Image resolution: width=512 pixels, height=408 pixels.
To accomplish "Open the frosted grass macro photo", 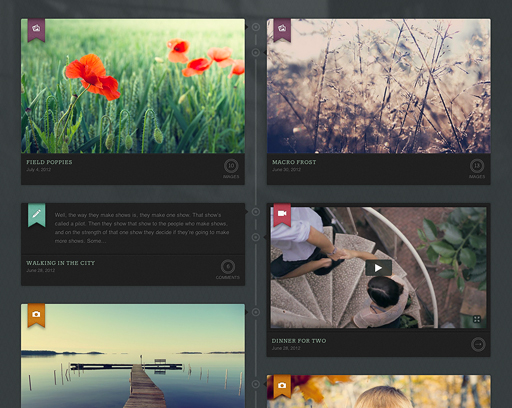I will pos(379,86).
